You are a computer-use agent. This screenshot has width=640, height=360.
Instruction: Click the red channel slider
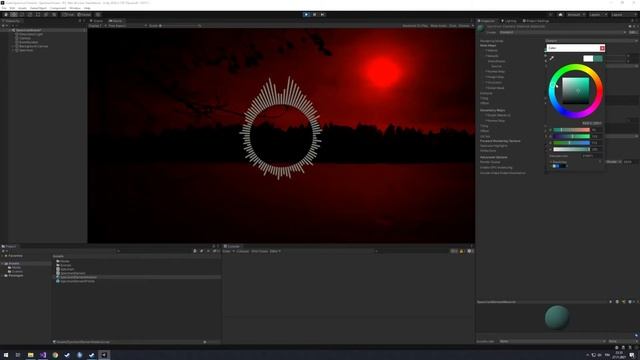point(571,130)
